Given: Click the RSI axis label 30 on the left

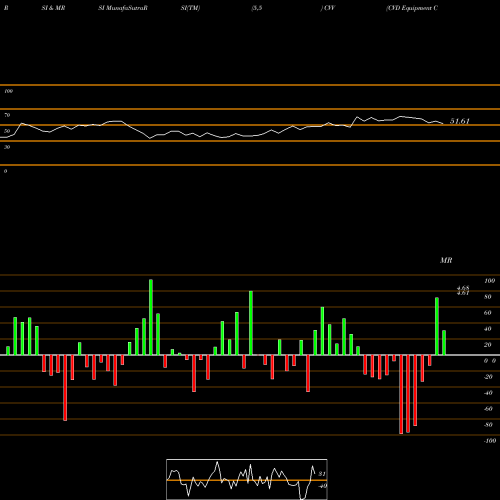Looking at the screenshot, I should tap(7, 147).
